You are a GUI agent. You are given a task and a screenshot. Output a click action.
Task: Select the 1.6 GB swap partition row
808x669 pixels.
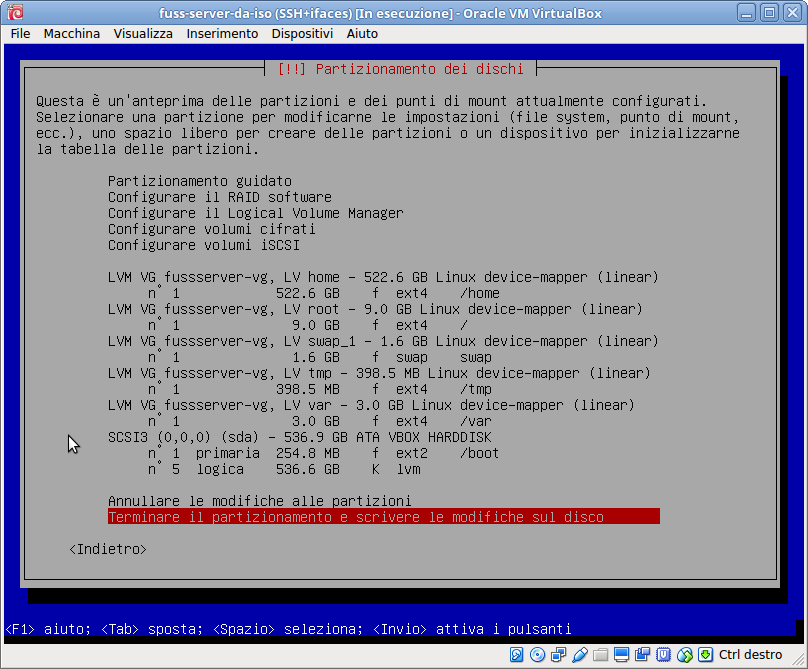tap(320, 357)
